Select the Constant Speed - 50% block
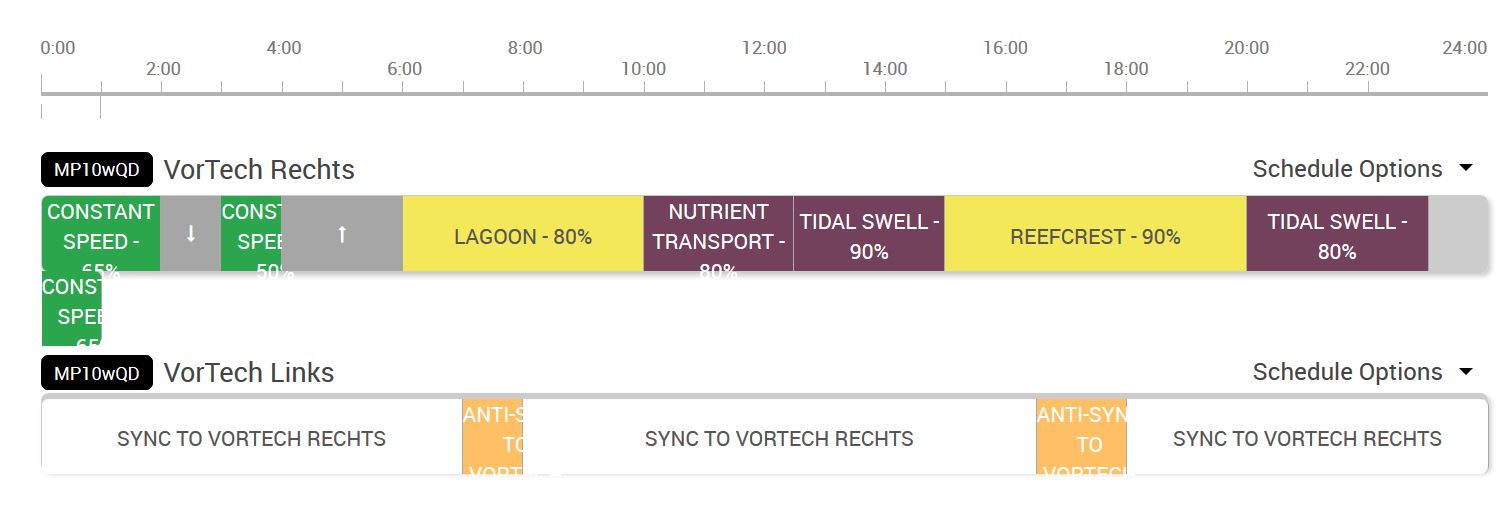The width and height of the screenshot is (1497, 518). tap(251, 234)
